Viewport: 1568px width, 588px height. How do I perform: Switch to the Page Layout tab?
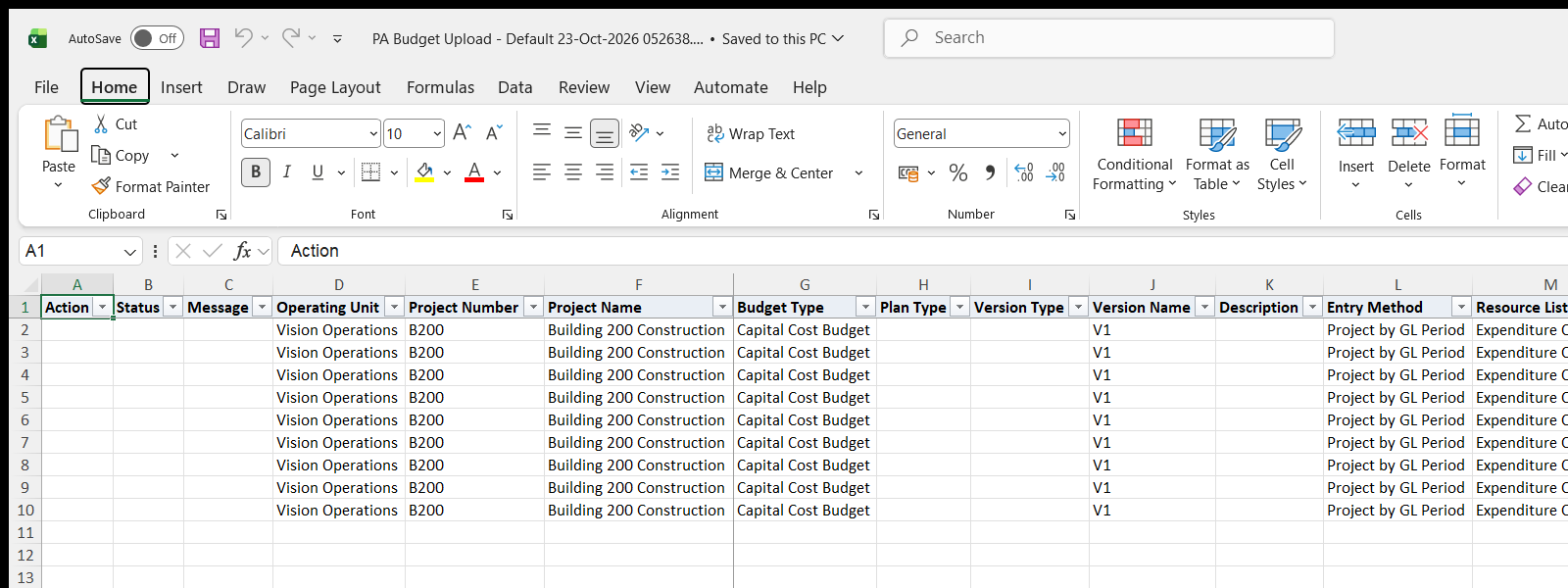335,87
